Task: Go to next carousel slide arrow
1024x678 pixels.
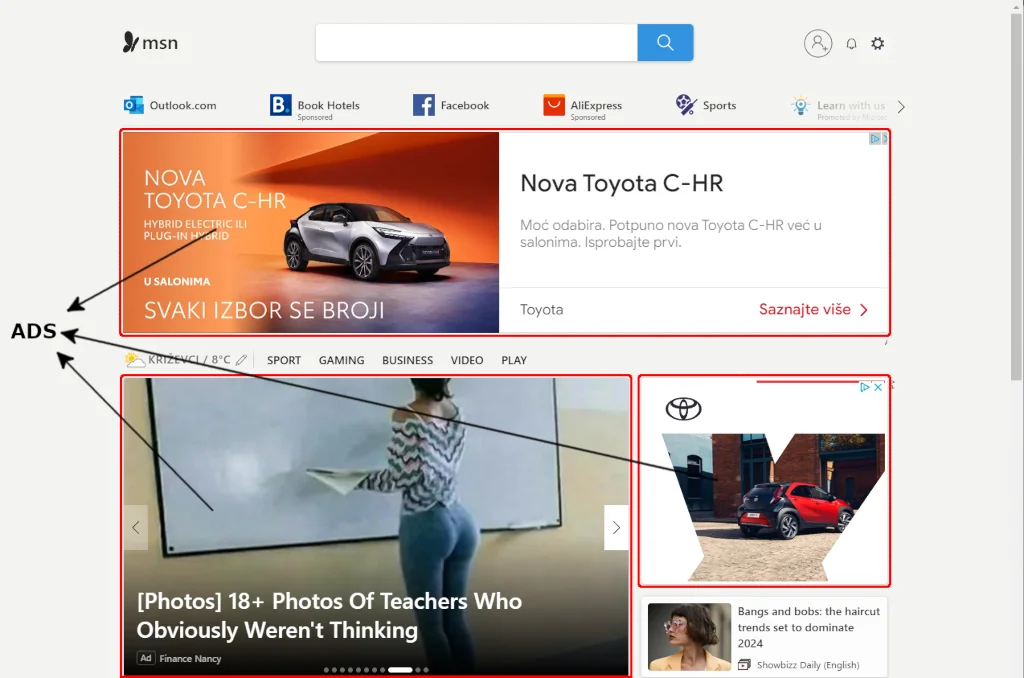Action: pyautogui.click(x=616, y=527)
